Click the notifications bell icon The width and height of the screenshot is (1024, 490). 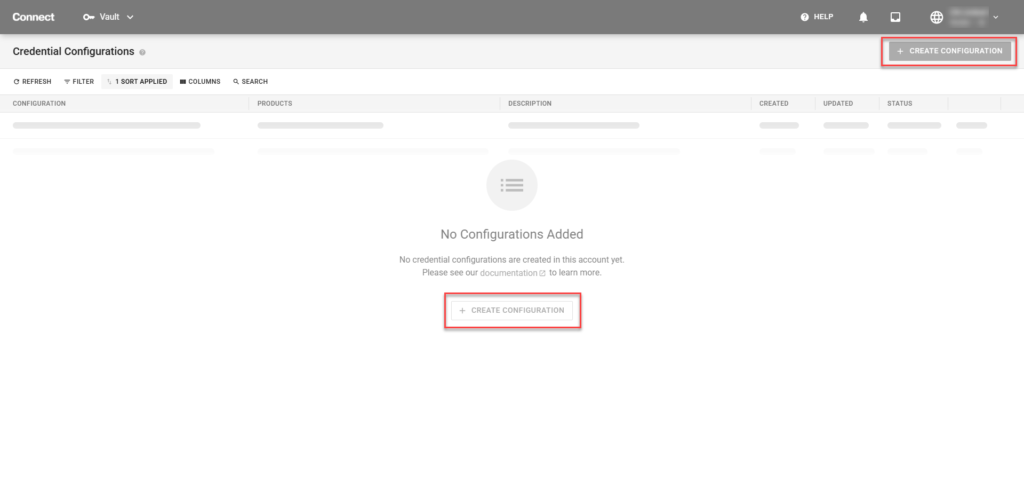click(863, 17)
